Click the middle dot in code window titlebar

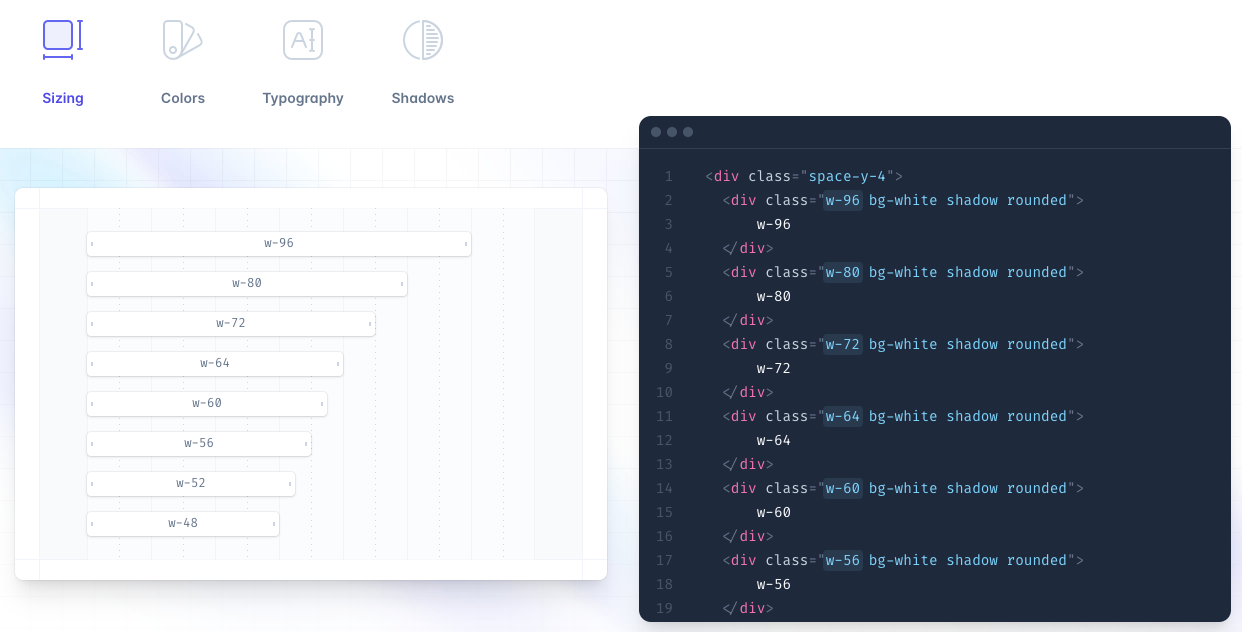pyautogui.click(x=672, y=132)
